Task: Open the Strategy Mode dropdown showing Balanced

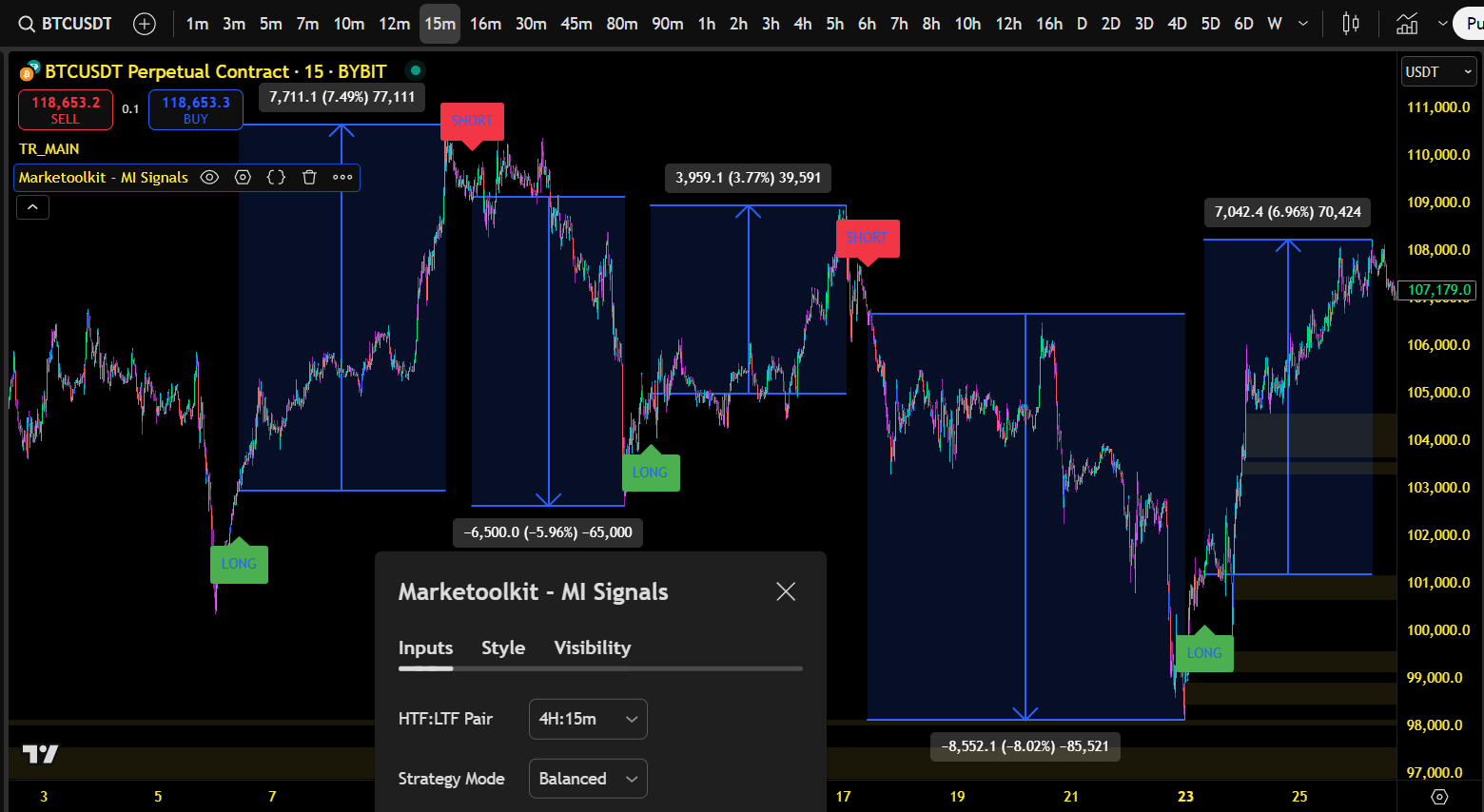Action: click(588, 778)
